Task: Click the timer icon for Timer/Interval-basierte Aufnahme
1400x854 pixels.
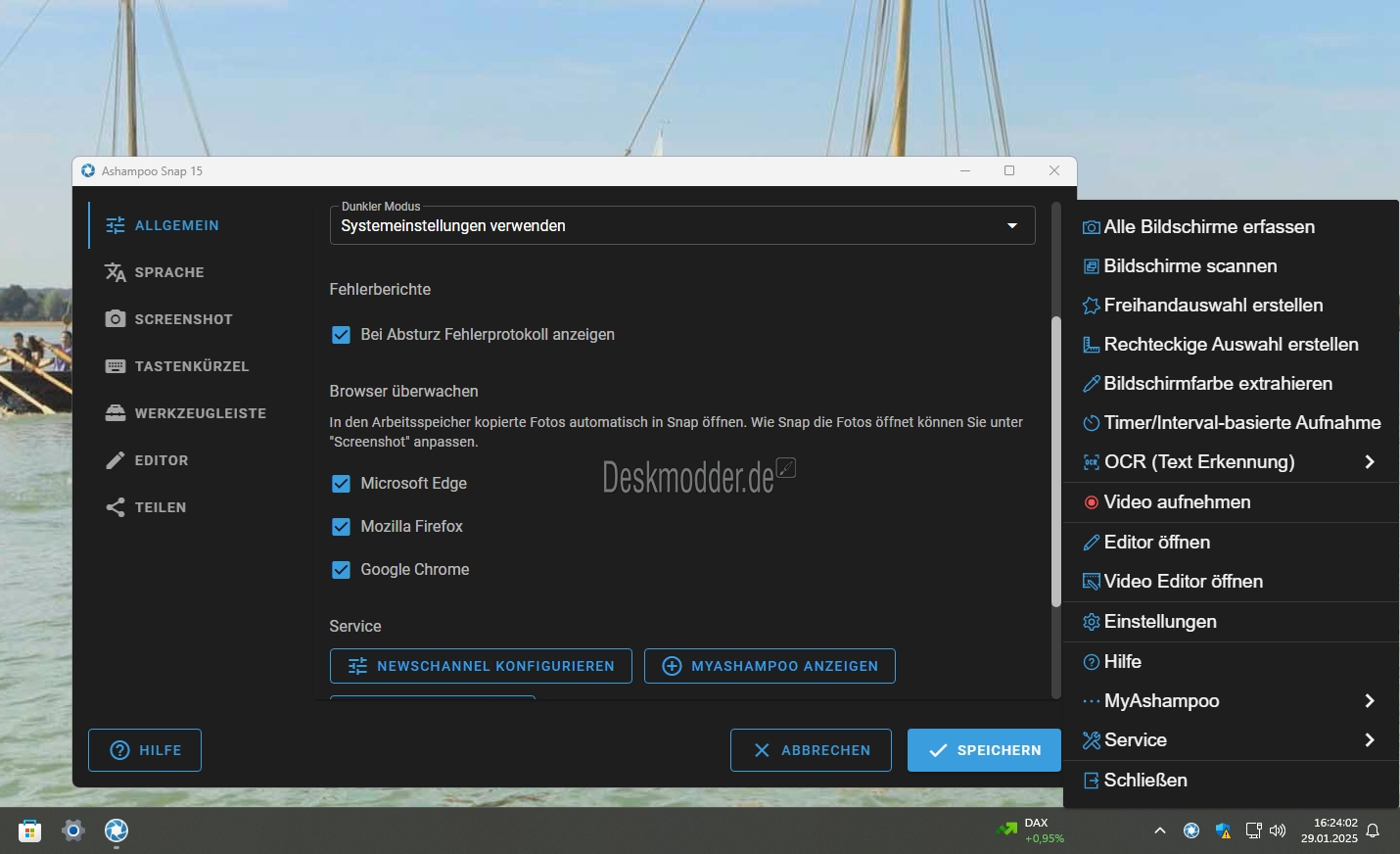Action: 1091,423
